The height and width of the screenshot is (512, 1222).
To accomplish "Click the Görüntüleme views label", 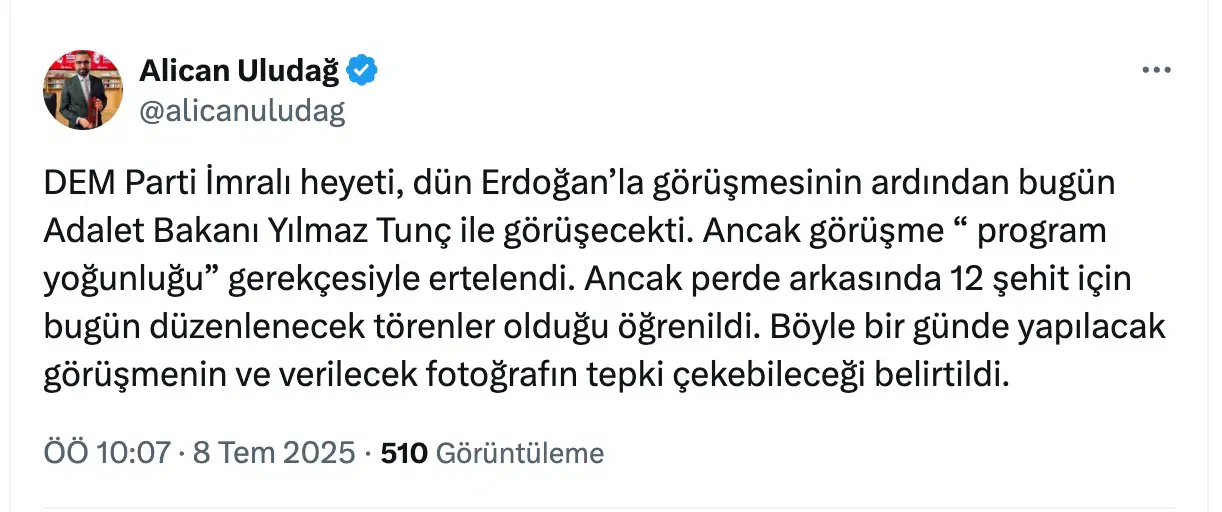I will pyautogui.click(x=520, y=454).
